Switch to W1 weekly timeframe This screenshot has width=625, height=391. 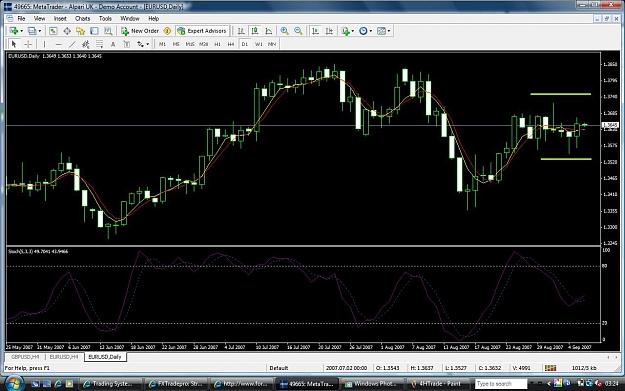pos(259,44)
